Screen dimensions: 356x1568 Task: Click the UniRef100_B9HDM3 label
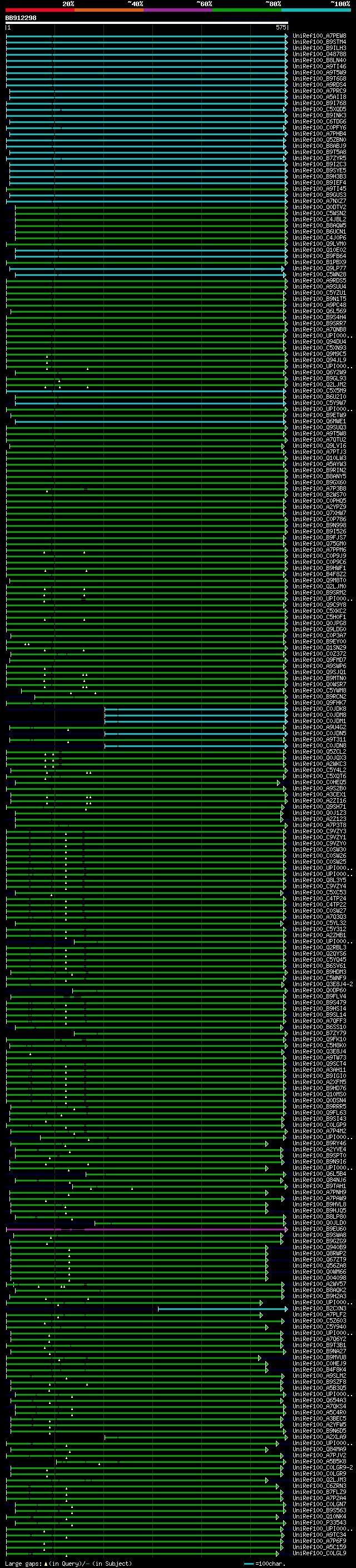pyautogui.click(x=319, y=972)
